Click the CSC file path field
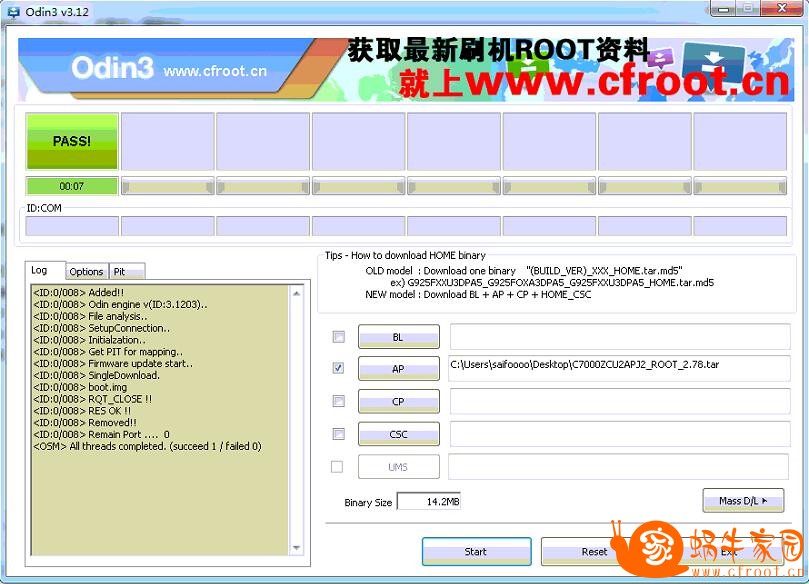 pyautogui.click(x=620, y=434)
